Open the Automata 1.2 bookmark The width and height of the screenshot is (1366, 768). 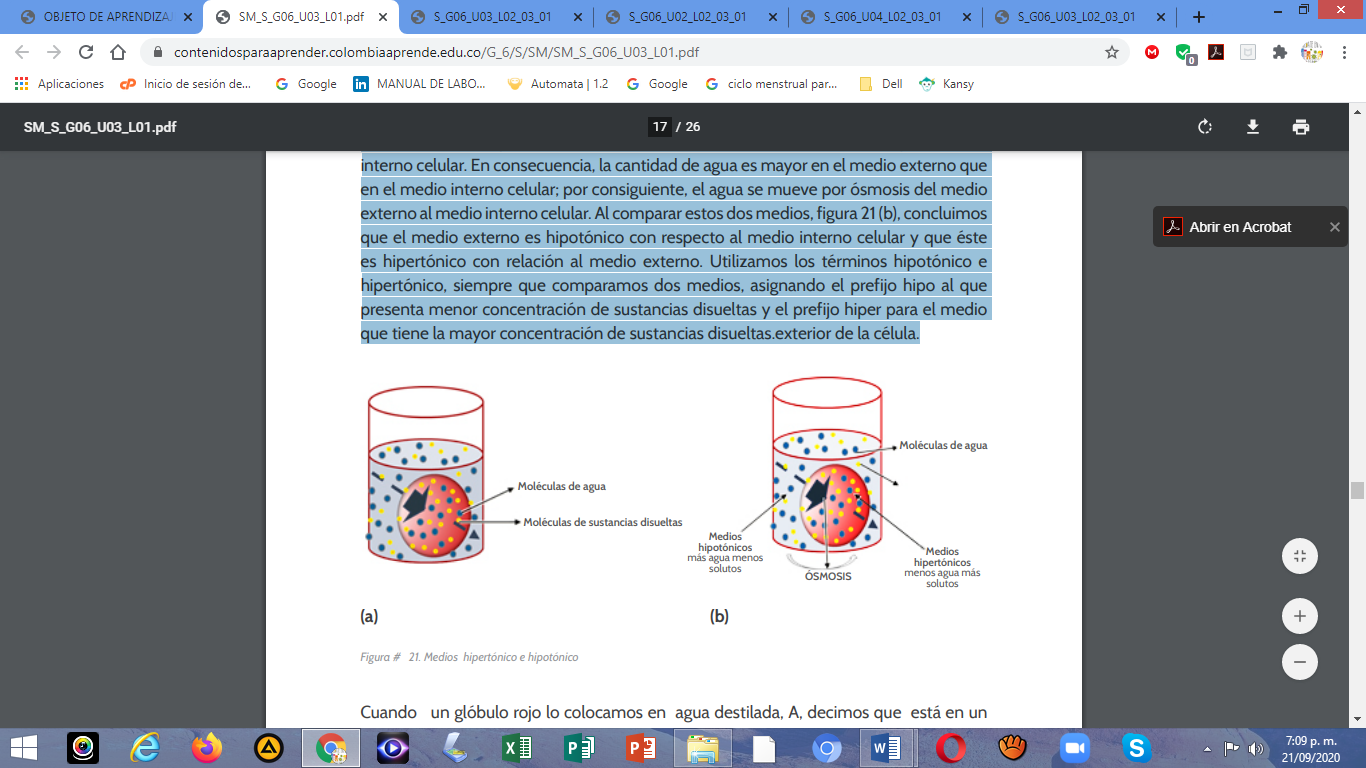click(x=558, y=84)
